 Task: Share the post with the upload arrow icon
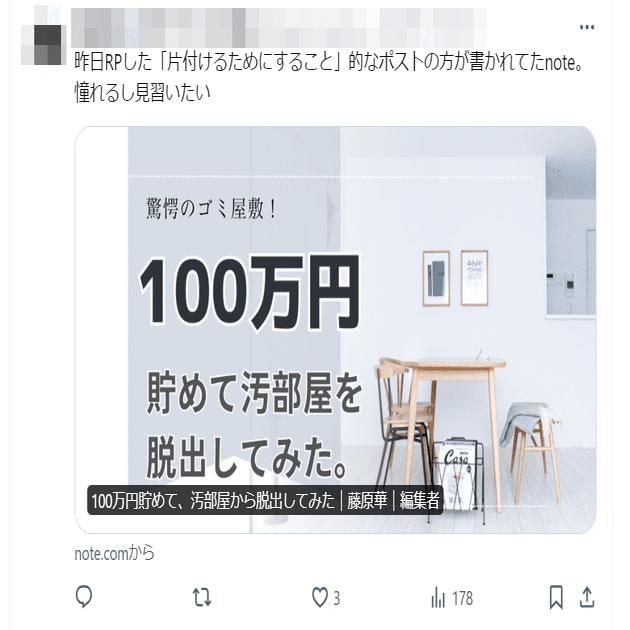[587, 597]
